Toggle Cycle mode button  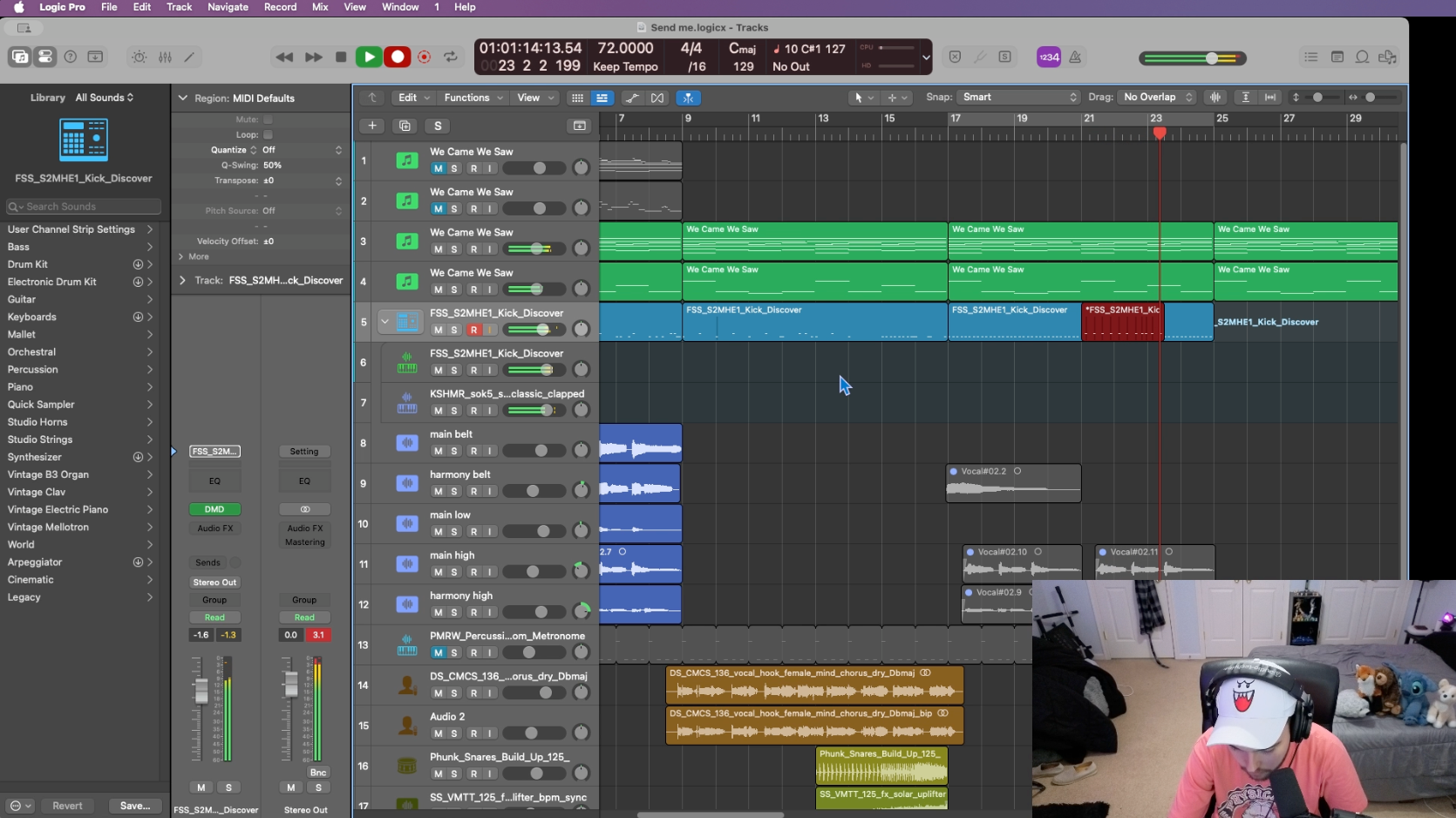click(451, 57)
